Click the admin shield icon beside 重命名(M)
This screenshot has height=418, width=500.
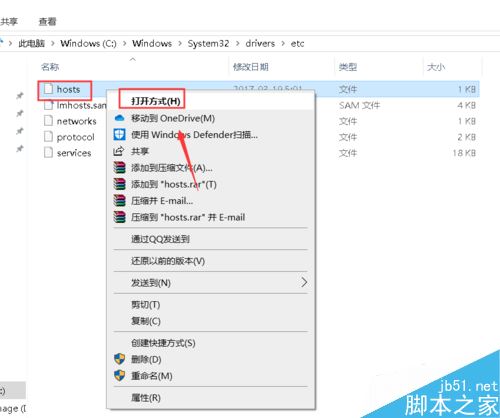[x=119, y=376]
